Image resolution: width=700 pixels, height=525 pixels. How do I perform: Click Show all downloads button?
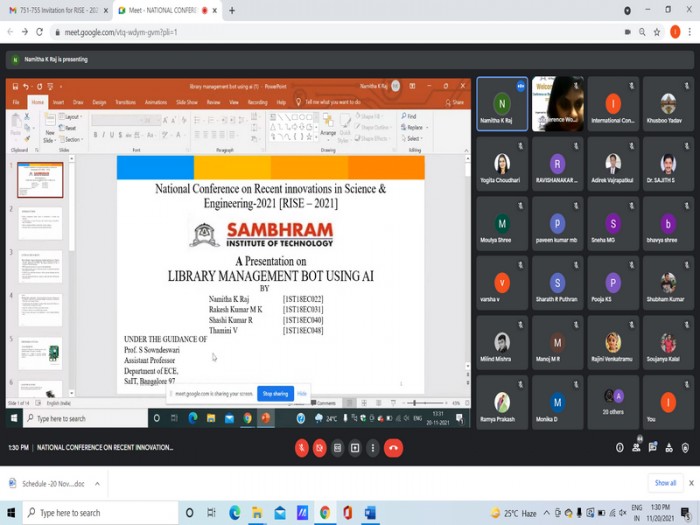[x=665, y=483]
